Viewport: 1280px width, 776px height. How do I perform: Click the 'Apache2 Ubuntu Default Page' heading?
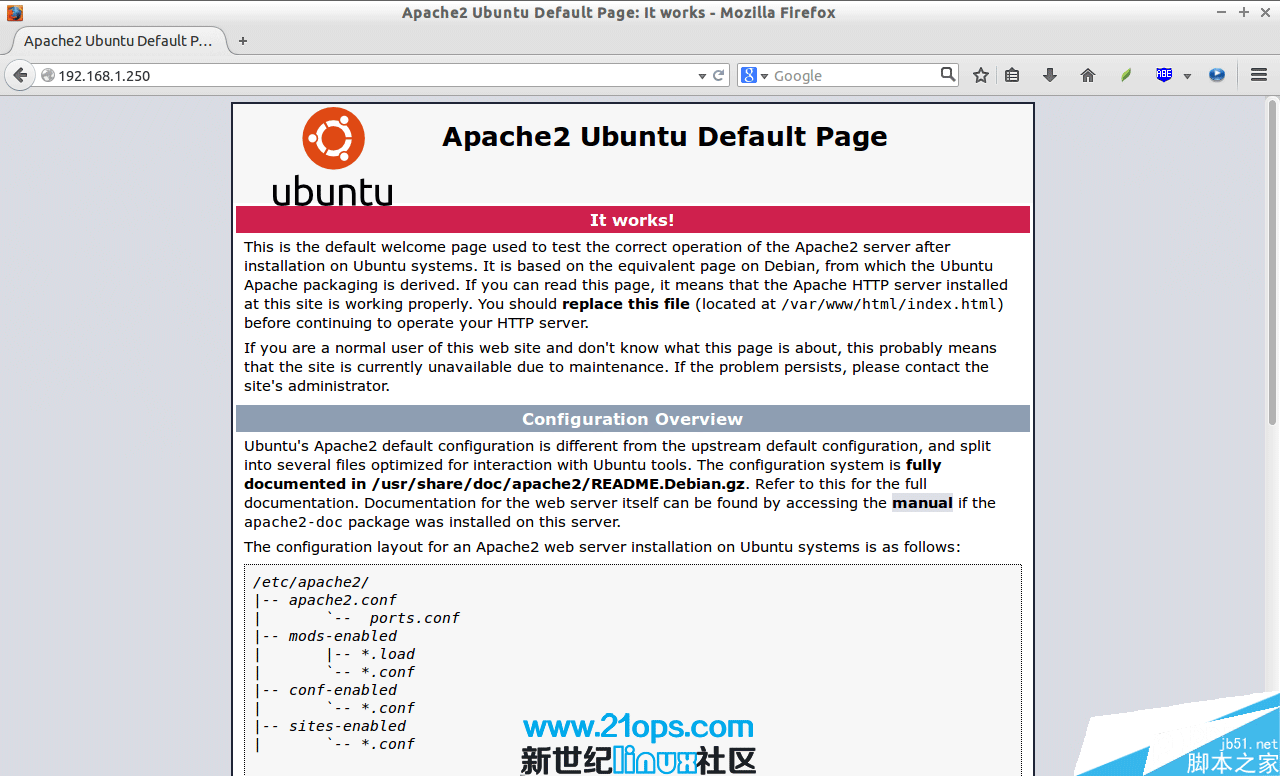(665, 137)
